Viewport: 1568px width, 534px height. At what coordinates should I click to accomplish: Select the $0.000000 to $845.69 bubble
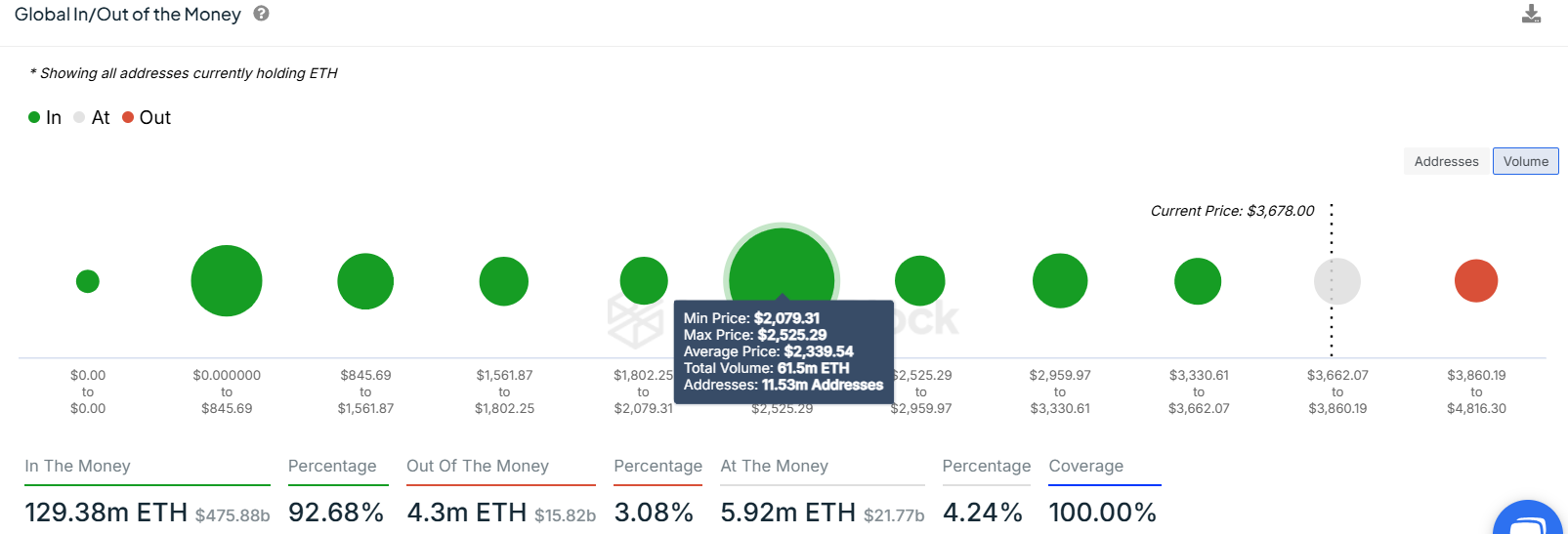(x=227, y=281)
